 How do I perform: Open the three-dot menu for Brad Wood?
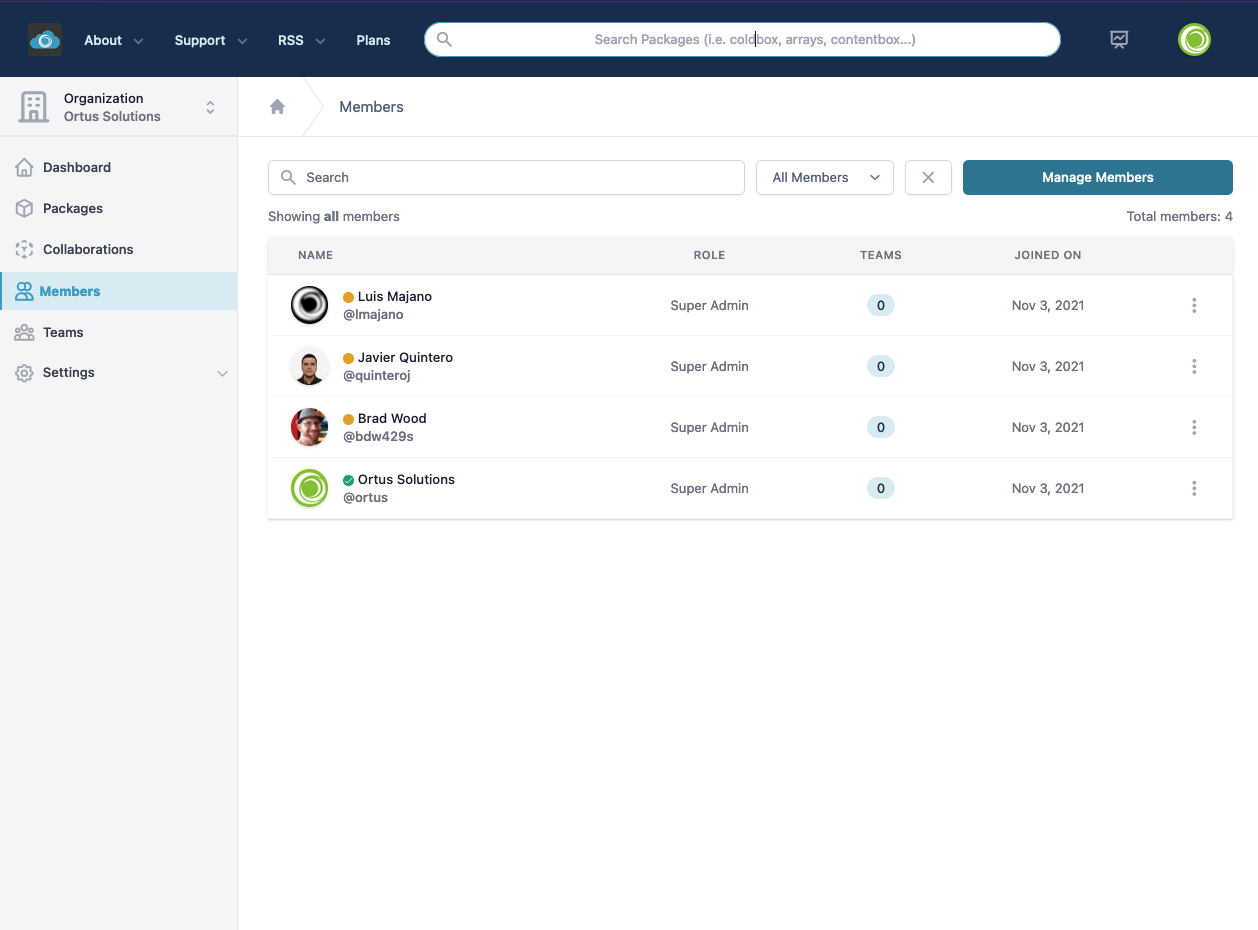[x=1194, y=428]
